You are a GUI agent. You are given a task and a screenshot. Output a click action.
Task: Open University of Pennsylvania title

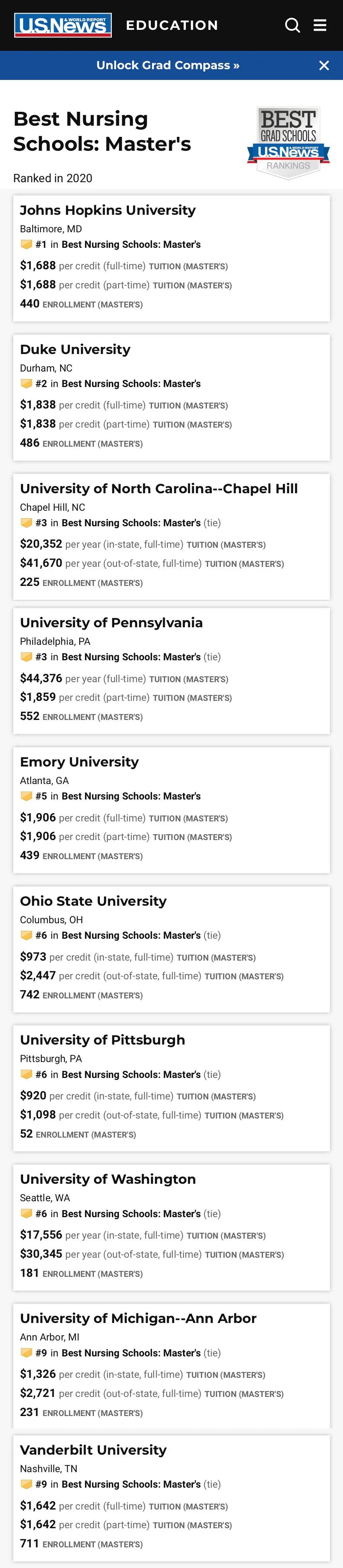click(x=111, y=623)
